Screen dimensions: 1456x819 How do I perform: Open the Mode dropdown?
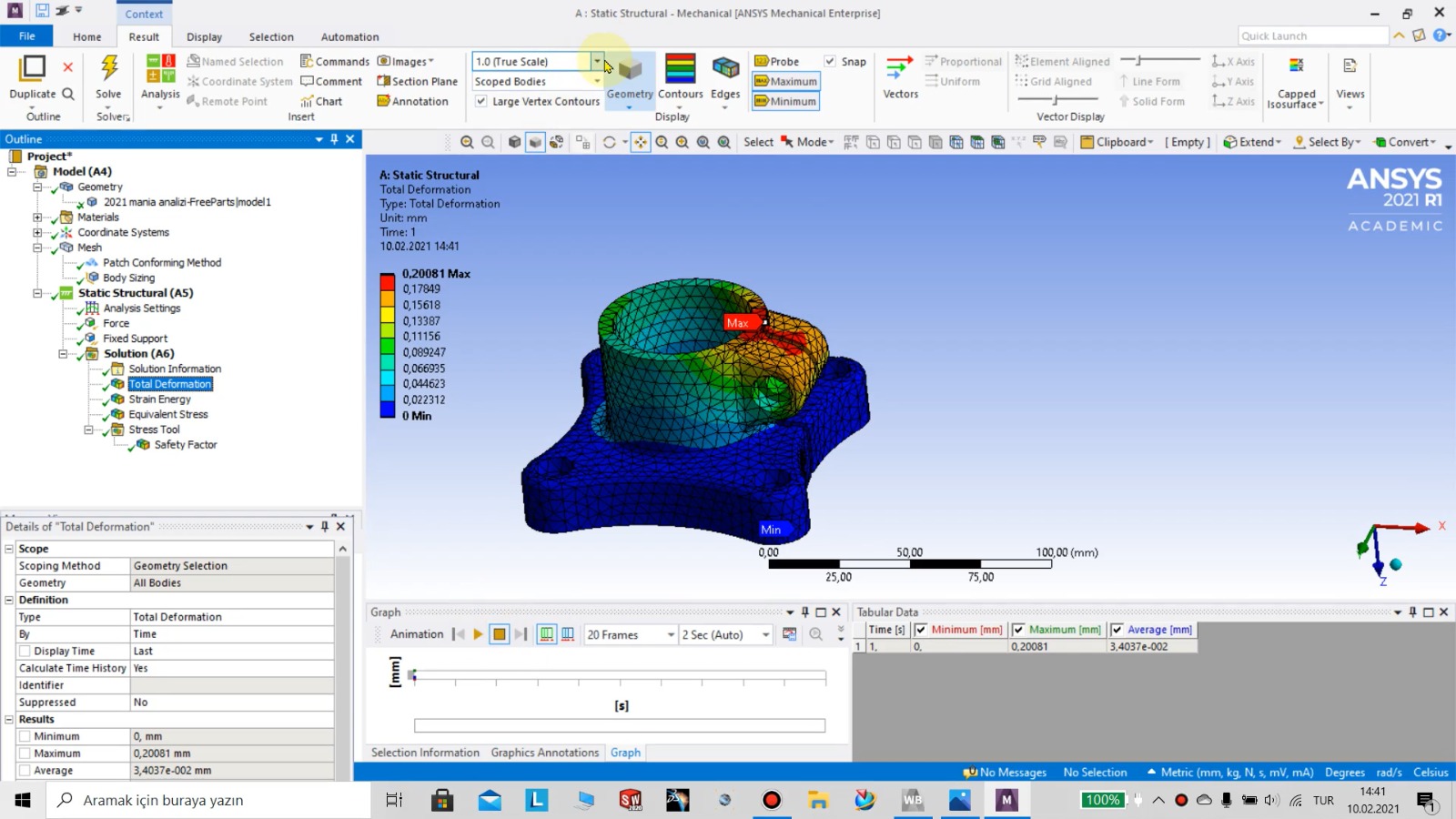pyautogui.click(x=807, y=143)
